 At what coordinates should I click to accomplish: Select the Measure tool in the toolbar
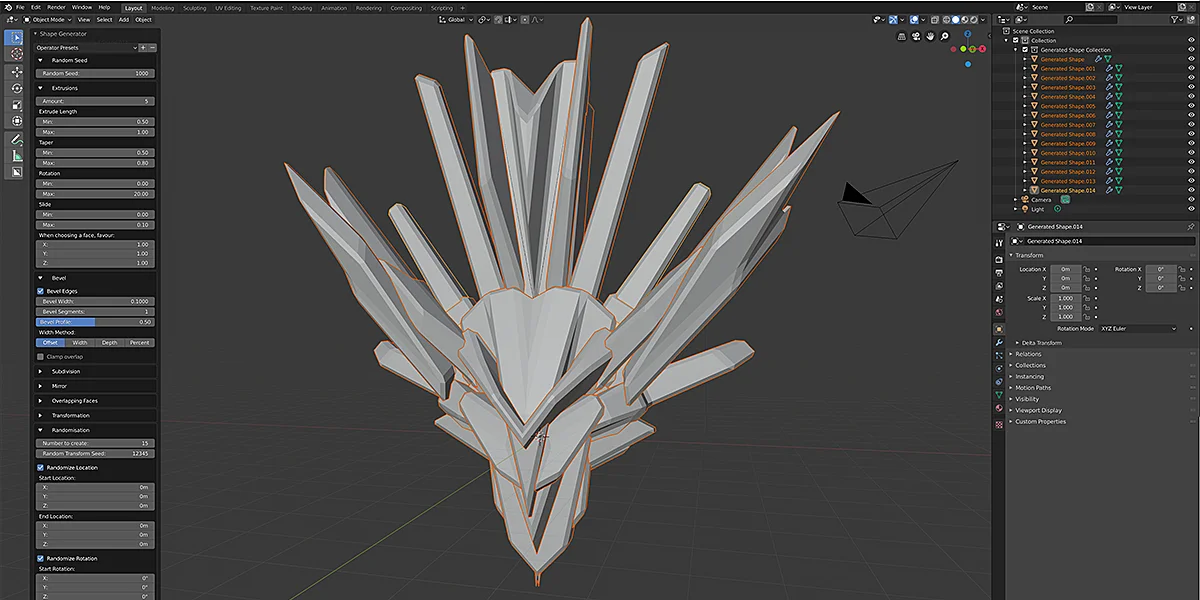pyautogui.click(x=15, y=156)
